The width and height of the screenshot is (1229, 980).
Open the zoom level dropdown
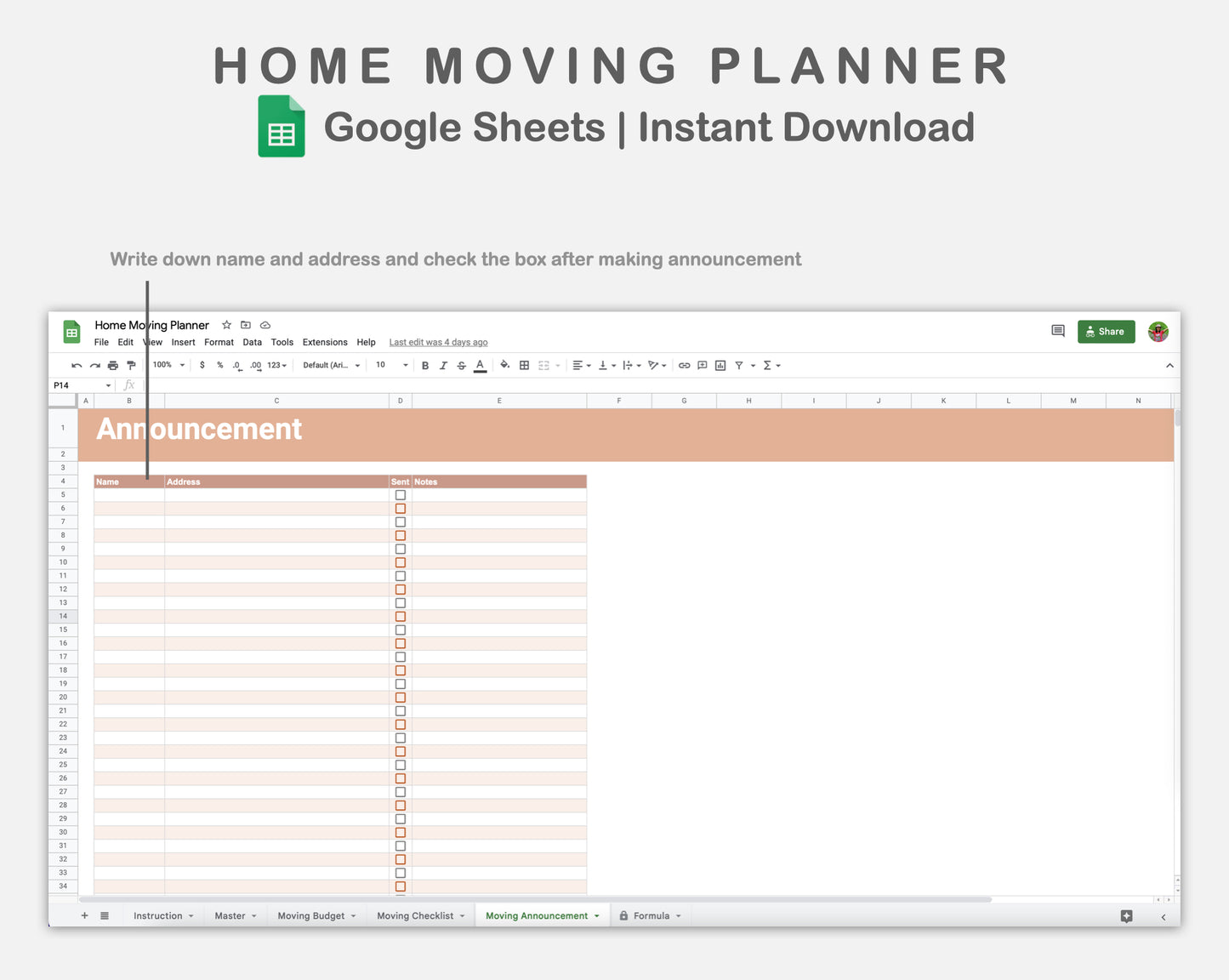point(168,365)
